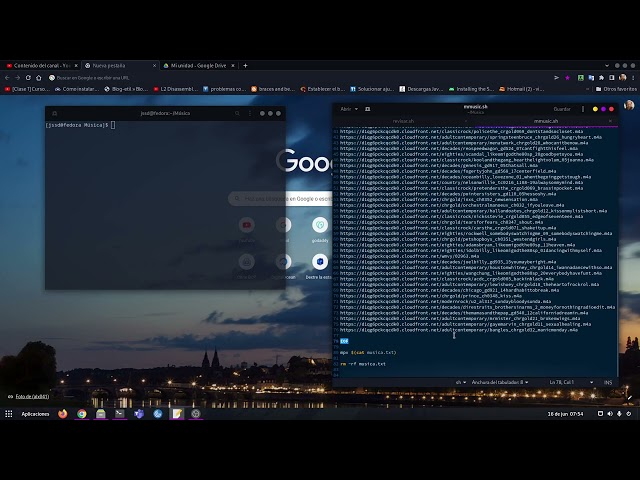Click the 'rm -rf musica.txt' line in editor
This screenshot has height=480, width=640.
363,364
